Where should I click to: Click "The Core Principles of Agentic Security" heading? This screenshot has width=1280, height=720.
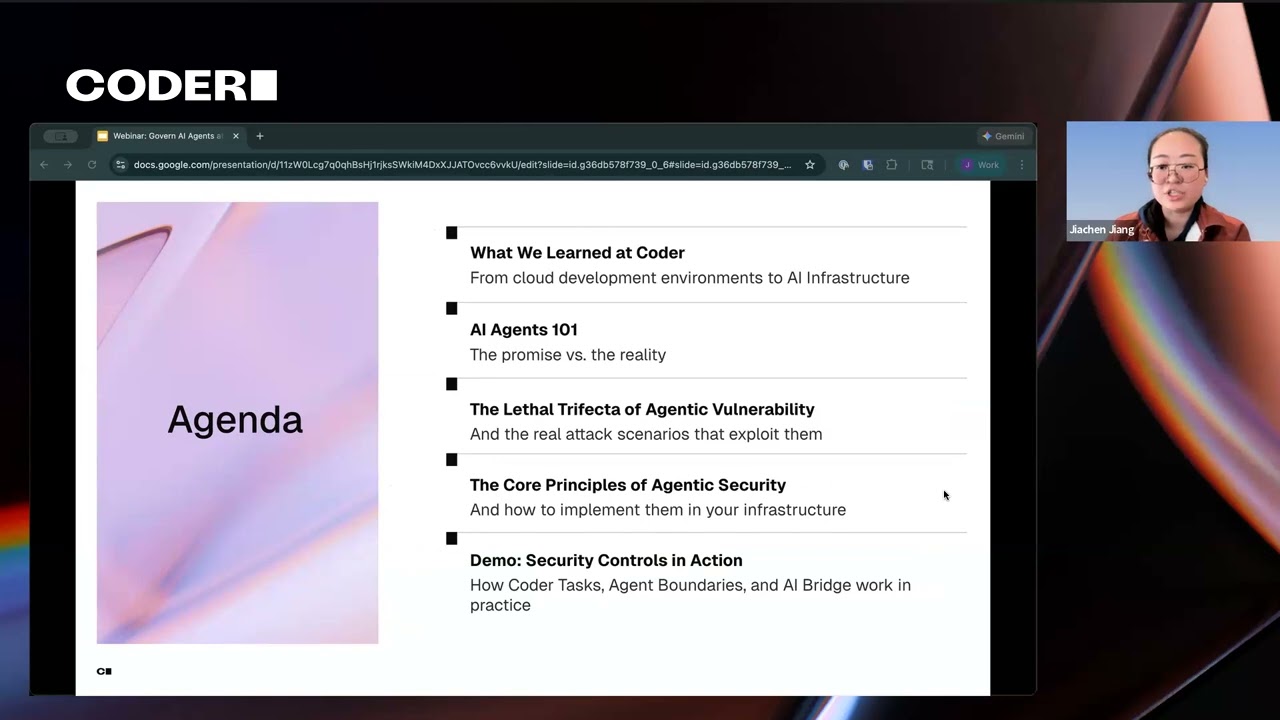628,485
